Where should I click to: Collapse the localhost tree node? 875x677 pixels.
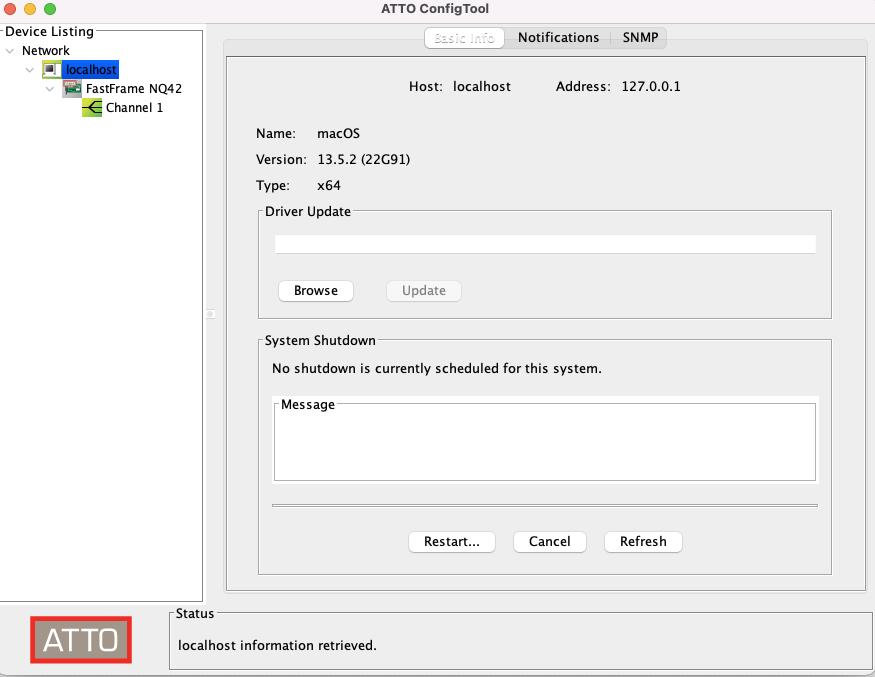[30, 70]
